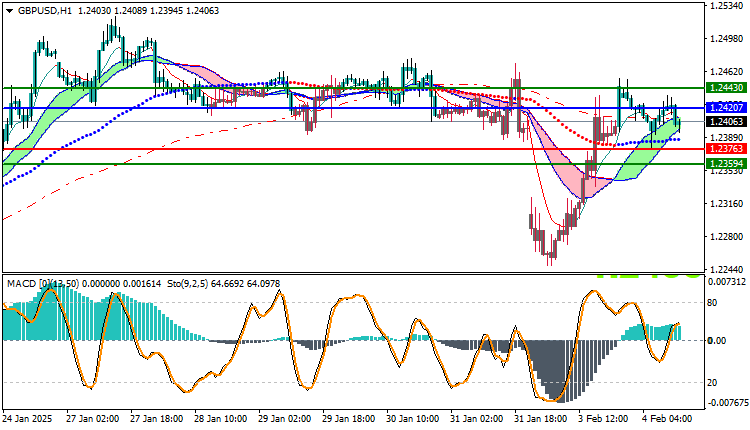Click the 29 Jan 18:00 time label

coord(349,419)
